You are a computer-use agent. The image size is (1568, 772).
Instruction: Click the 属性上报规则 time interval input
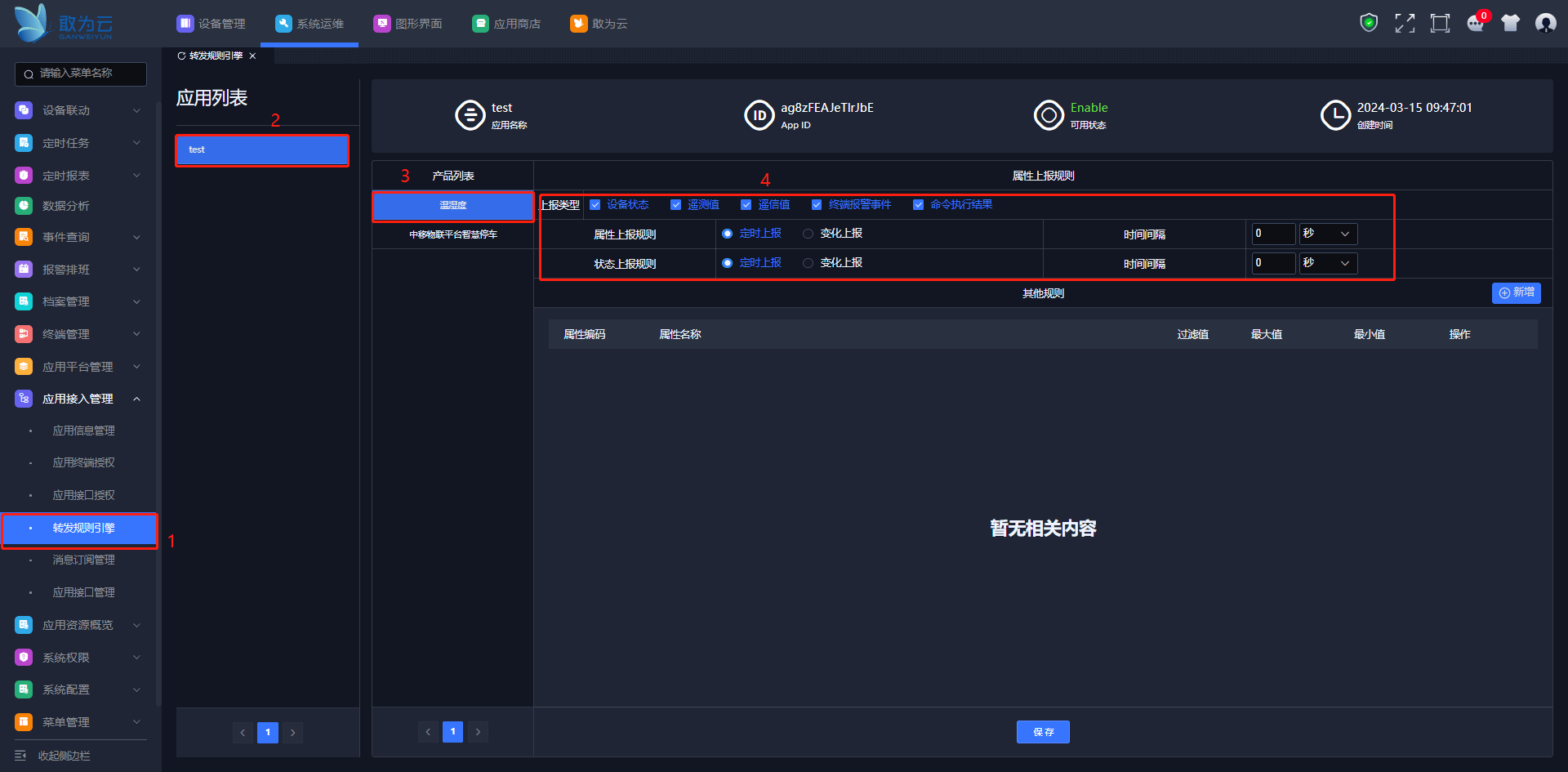click(x=1273, y=234)
